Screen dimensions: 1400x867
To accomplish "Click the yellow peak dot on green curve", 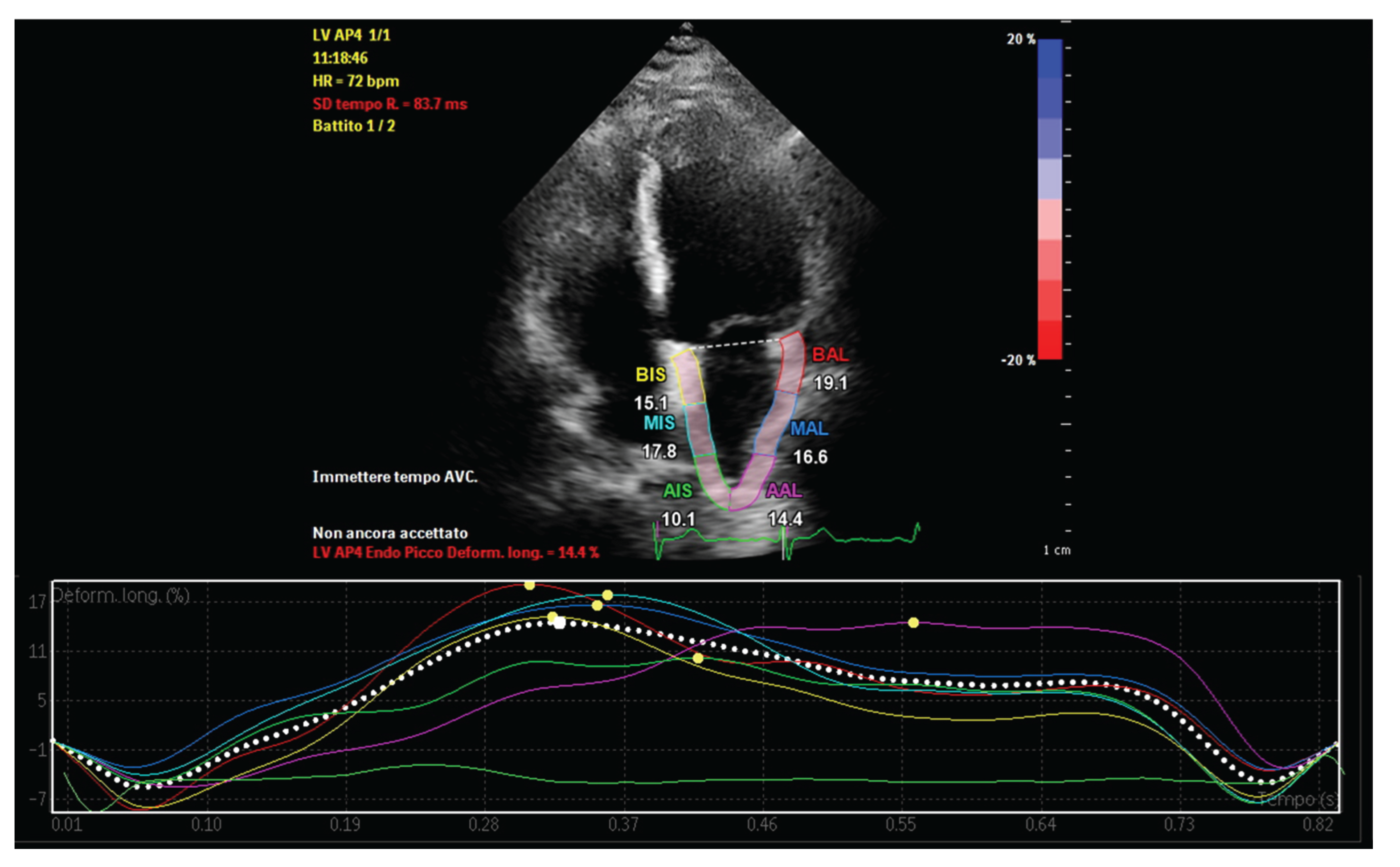I will coord(698,658).
